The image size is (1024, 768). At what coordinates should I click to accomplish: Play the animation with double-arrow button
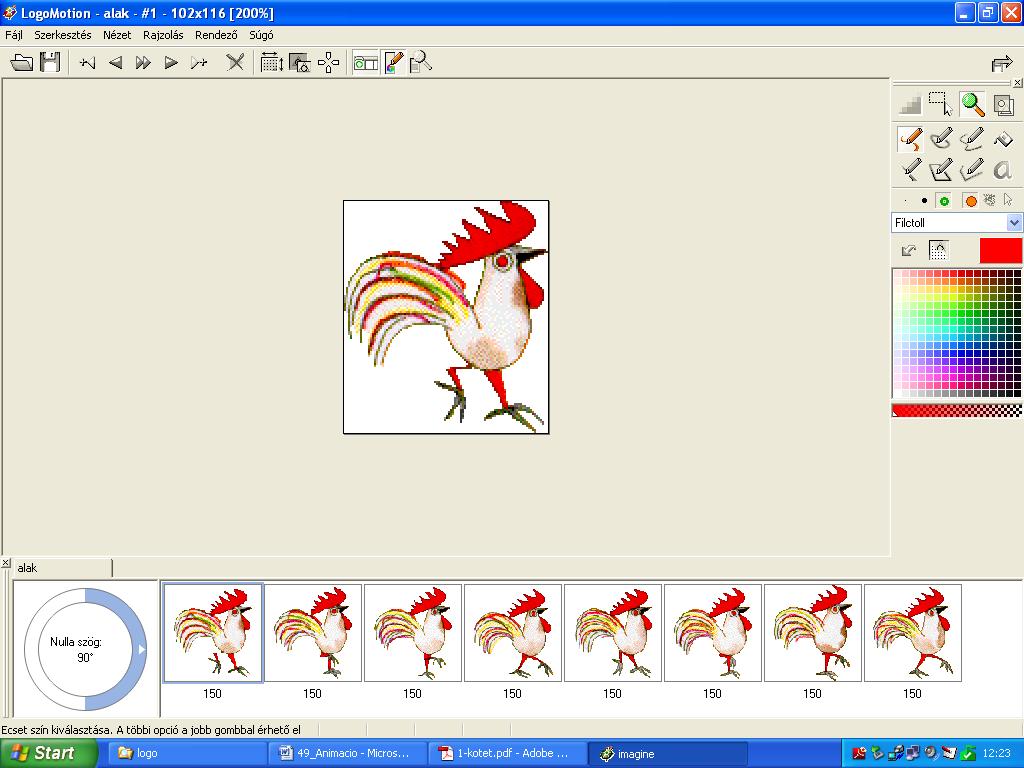(143, 63)
